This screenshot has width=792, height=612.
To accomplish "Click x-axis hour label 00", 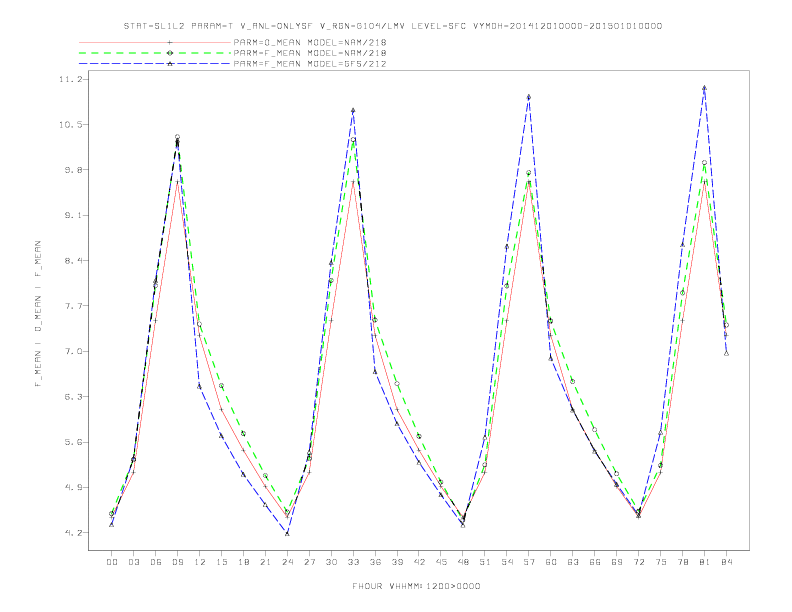I will pos(112,562).
